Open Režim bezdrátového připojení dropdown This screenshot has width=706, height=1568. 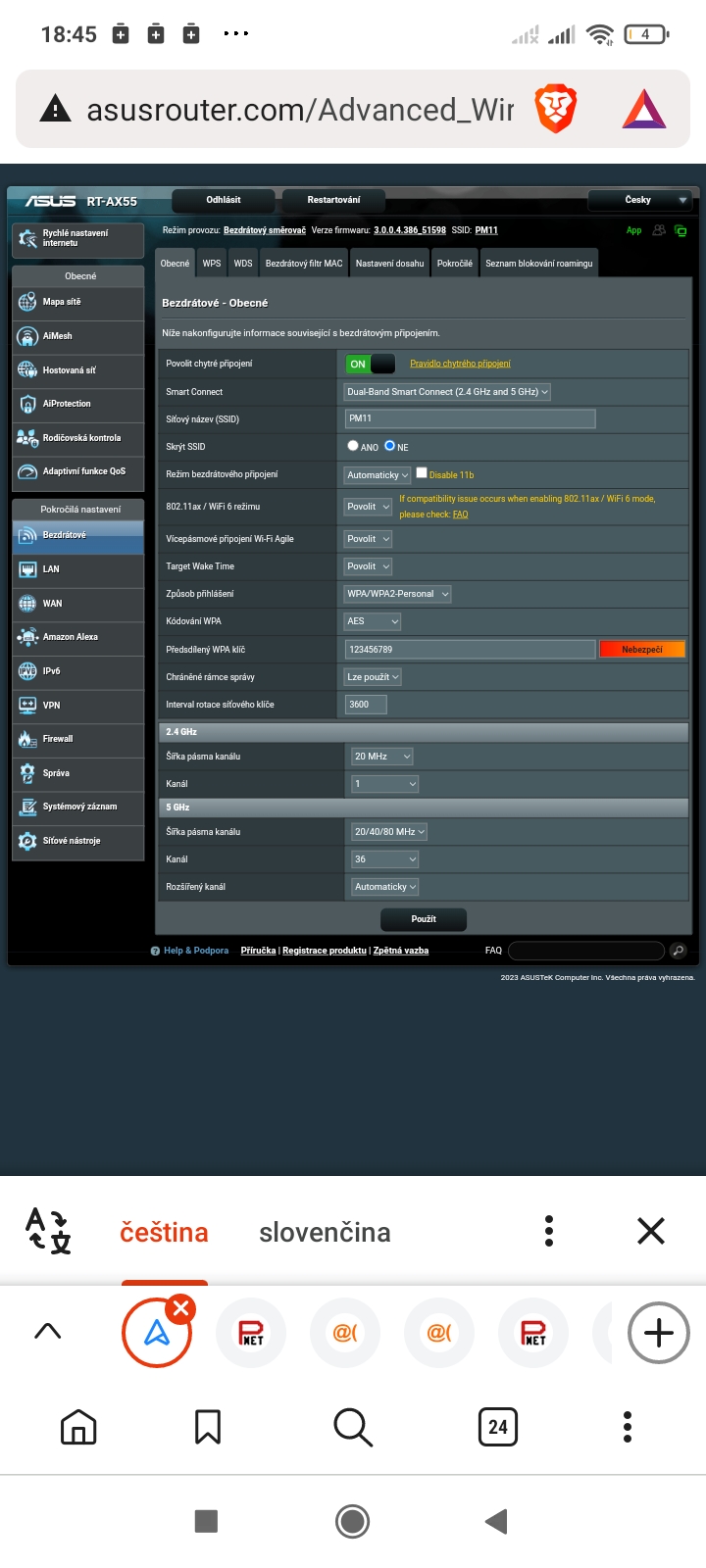(x=378, y=475)
